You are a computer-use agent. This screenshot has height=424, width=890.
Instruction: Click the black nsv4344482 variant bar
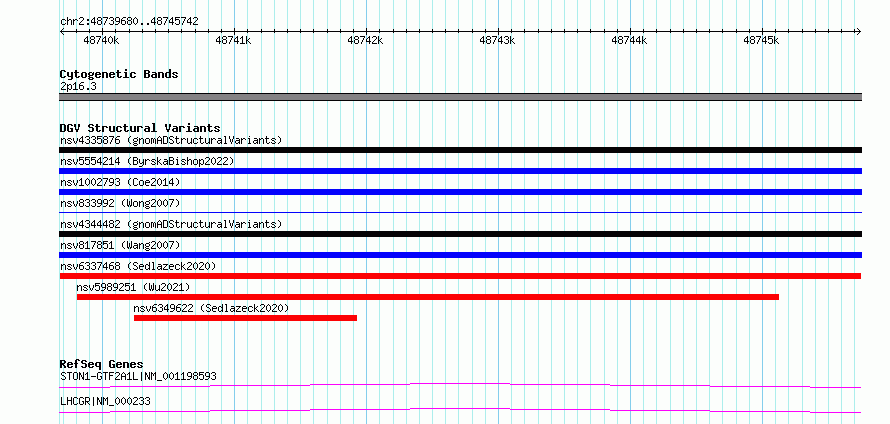(x=460, y=234)
